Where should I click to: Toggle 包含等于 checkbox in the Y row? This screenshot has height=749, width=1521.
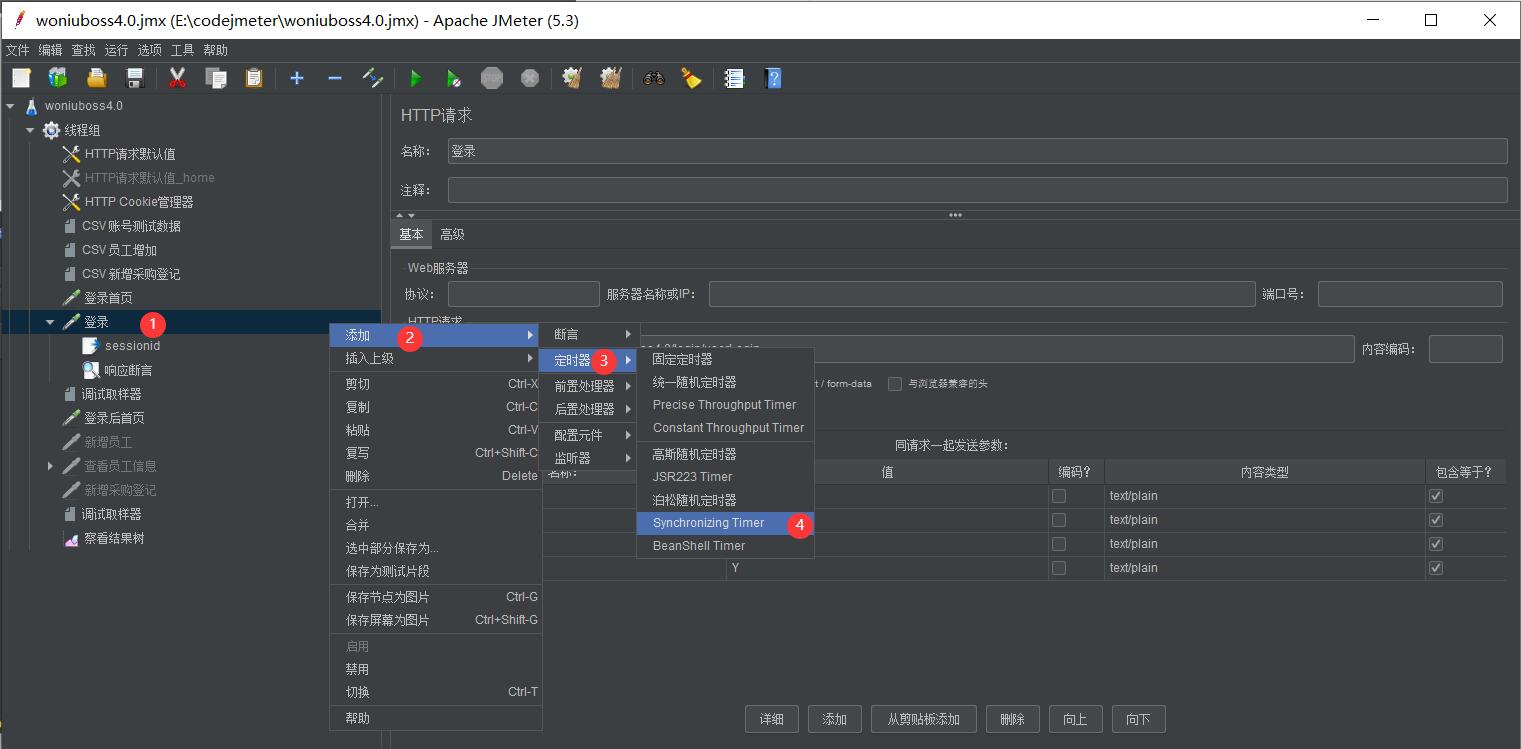[1436, 568]
